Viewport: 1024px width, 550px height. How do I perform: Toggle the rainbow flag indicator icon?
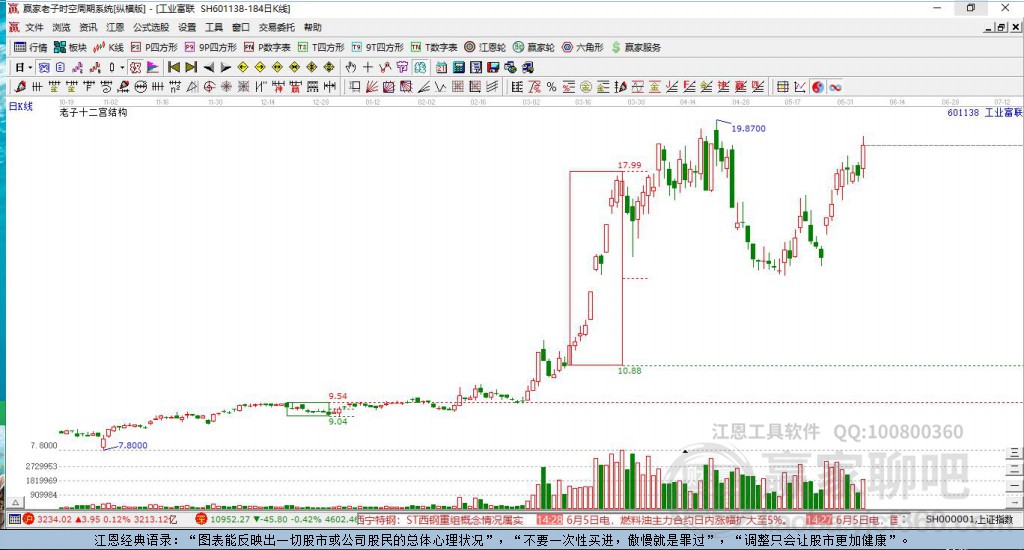tap(152, 67)
